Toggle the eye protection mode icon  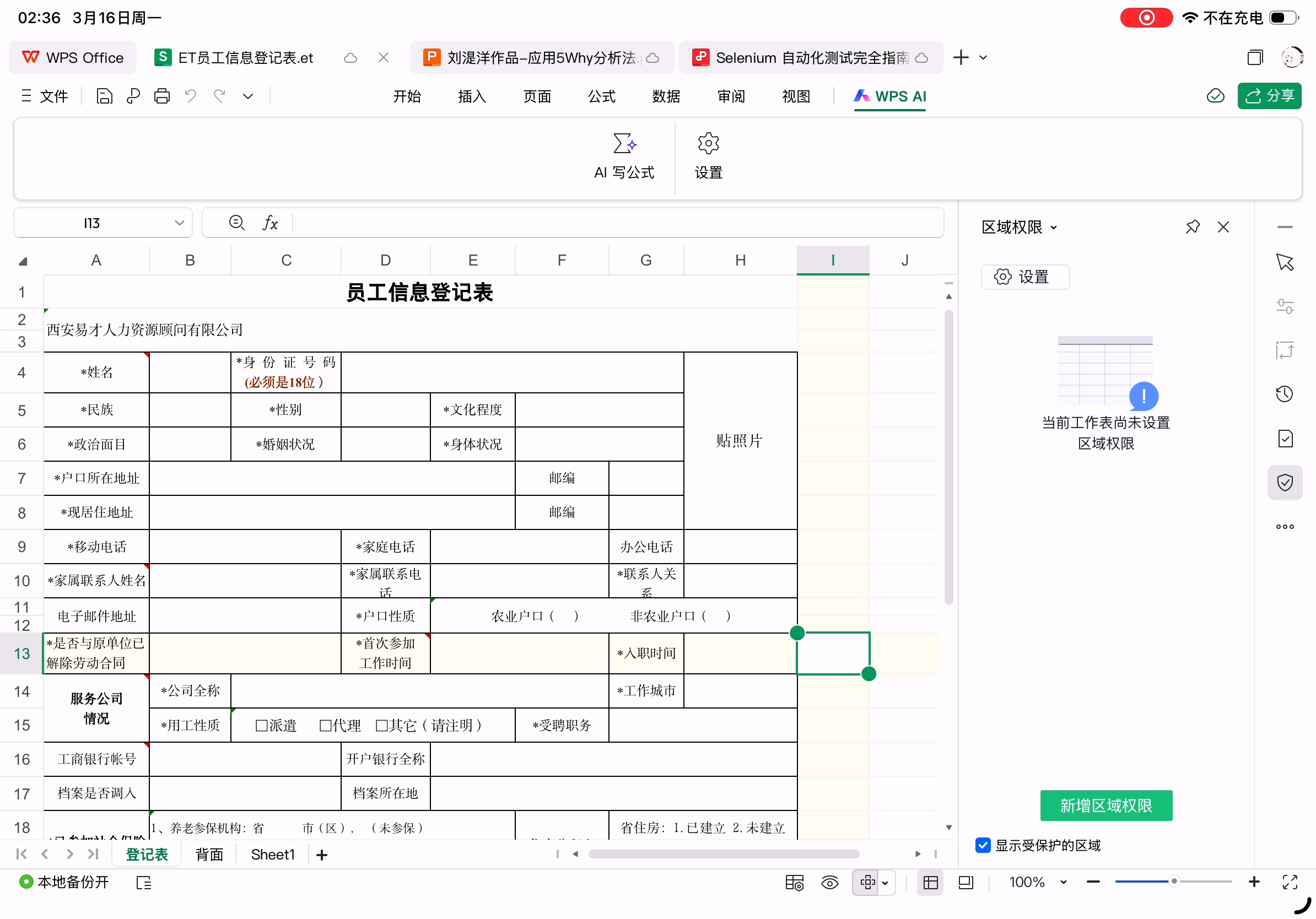[829, 882]
